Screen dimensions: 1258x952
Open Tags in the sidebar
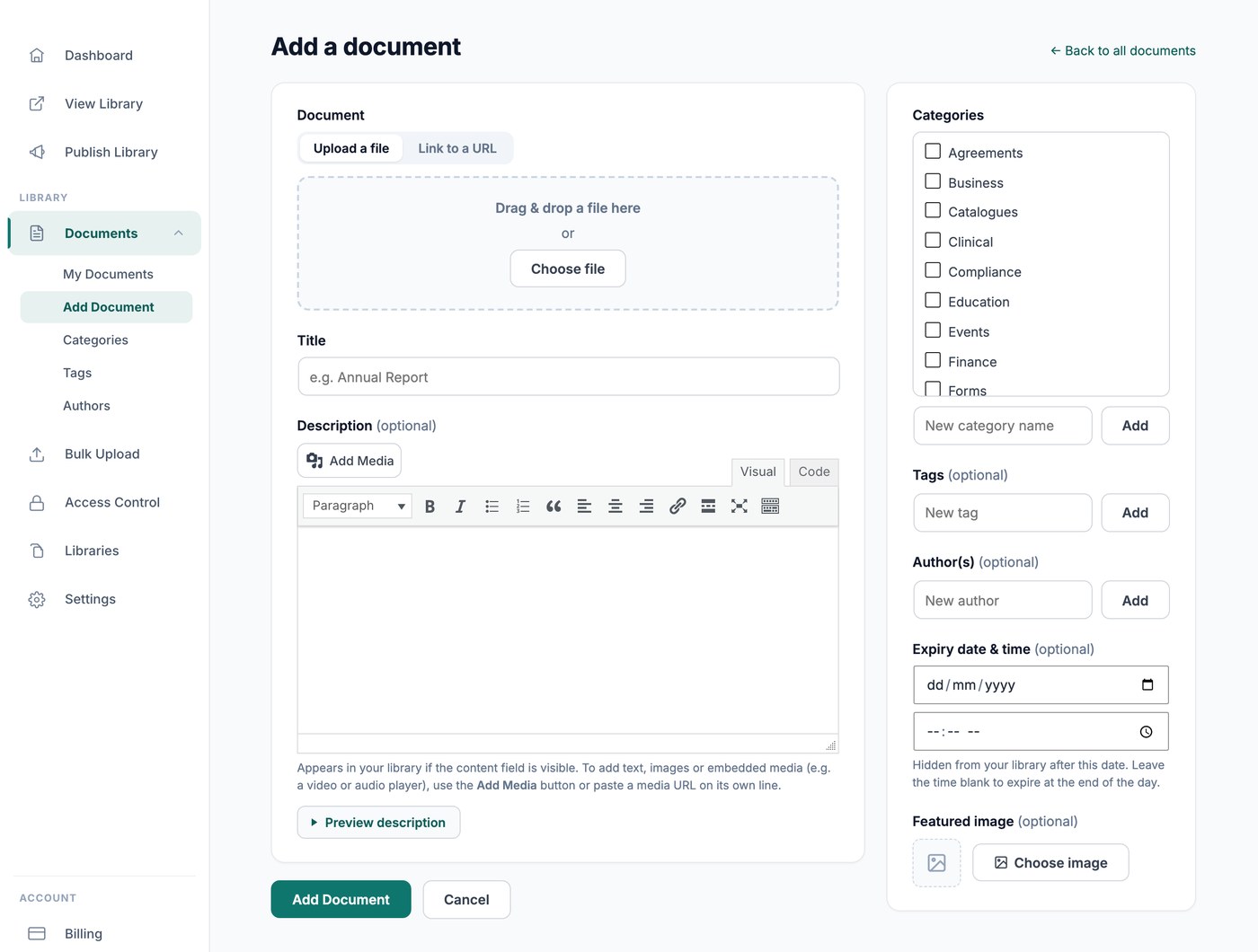point(77,374)
